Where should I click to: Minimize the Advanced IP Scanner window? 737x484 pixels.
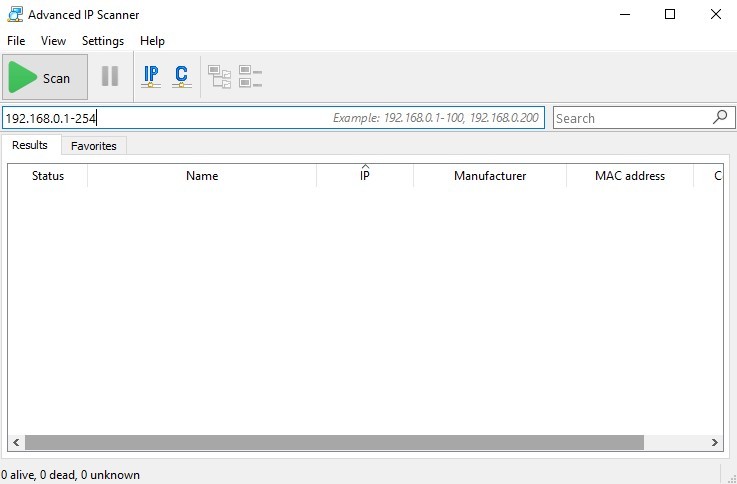[x=625, y=15]
